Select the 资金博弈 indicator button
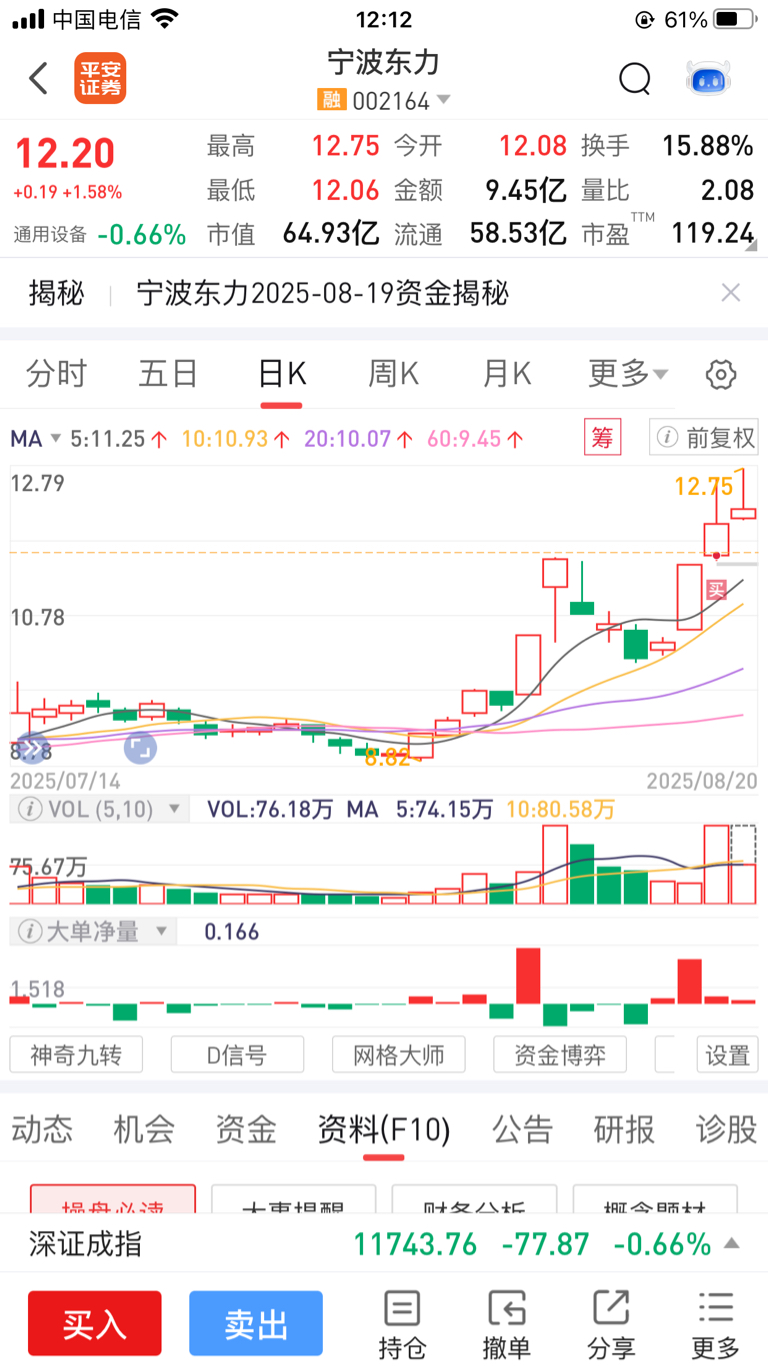This screenshot has height=1366, width=768. [560, 1054]
